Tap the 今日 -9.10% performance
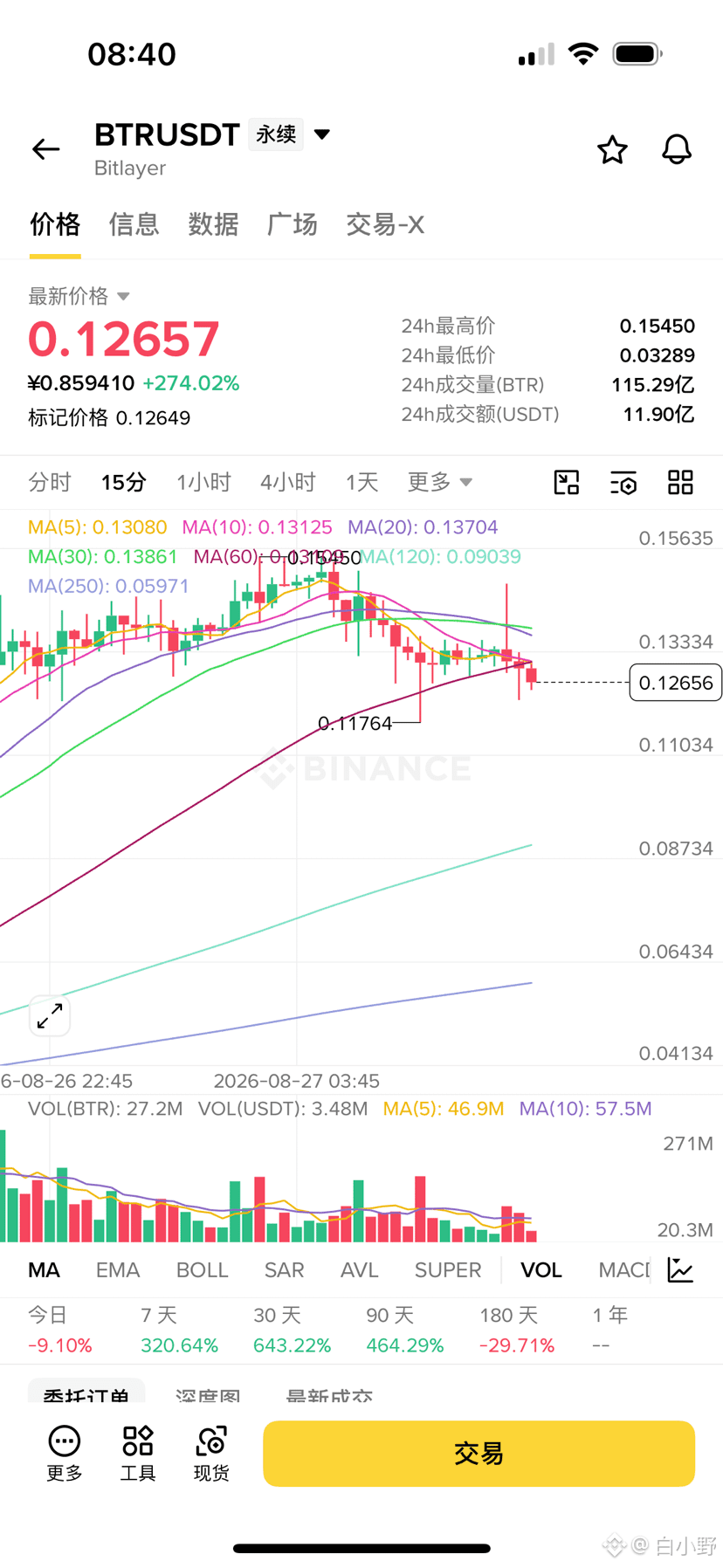This screenshot has width=723, height=1568. tap(59, 1331)
